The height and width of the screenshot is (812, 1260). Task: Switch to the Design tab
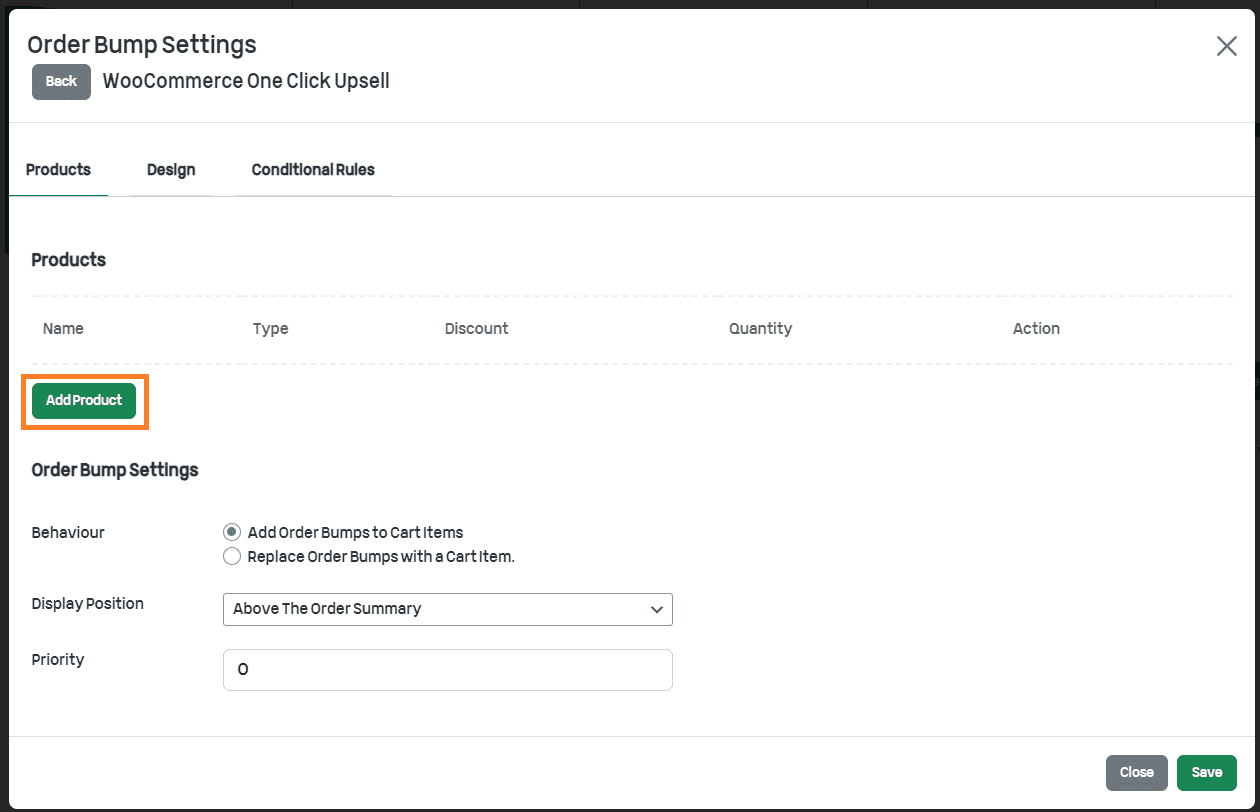point(171,170)
